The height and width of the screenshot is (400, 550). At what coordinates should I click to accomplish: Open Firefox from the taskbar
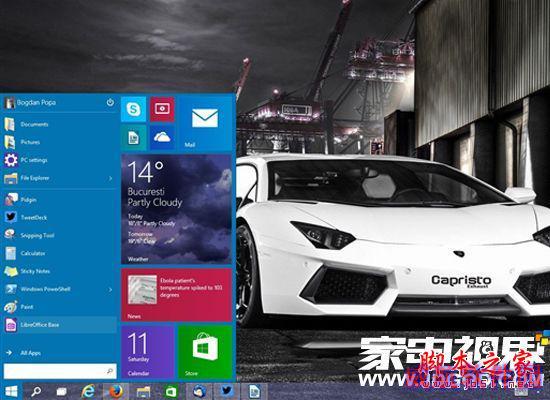[x=116, y=391]
